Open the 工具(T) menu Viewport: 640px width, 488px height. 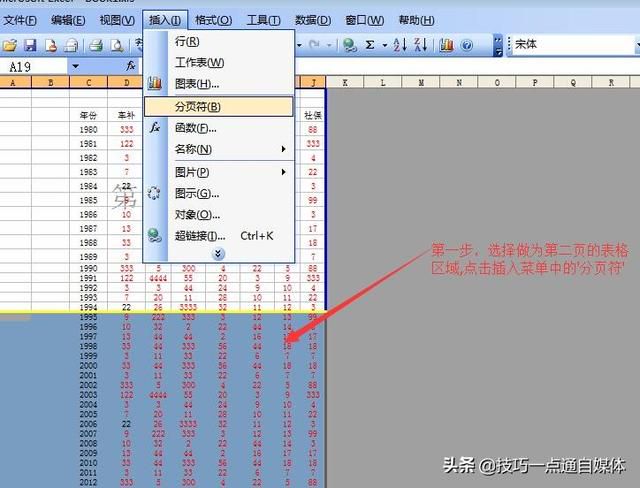point(263,20)
